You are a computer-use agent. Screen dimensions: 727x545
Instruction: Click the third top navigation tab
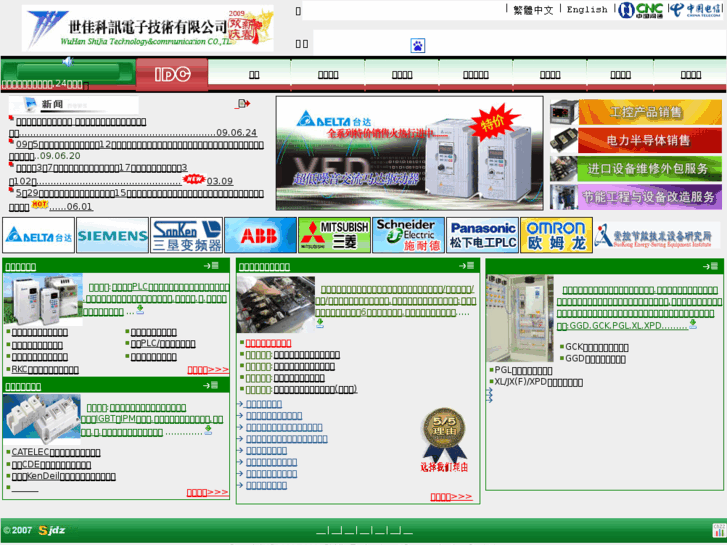(402, 75)
